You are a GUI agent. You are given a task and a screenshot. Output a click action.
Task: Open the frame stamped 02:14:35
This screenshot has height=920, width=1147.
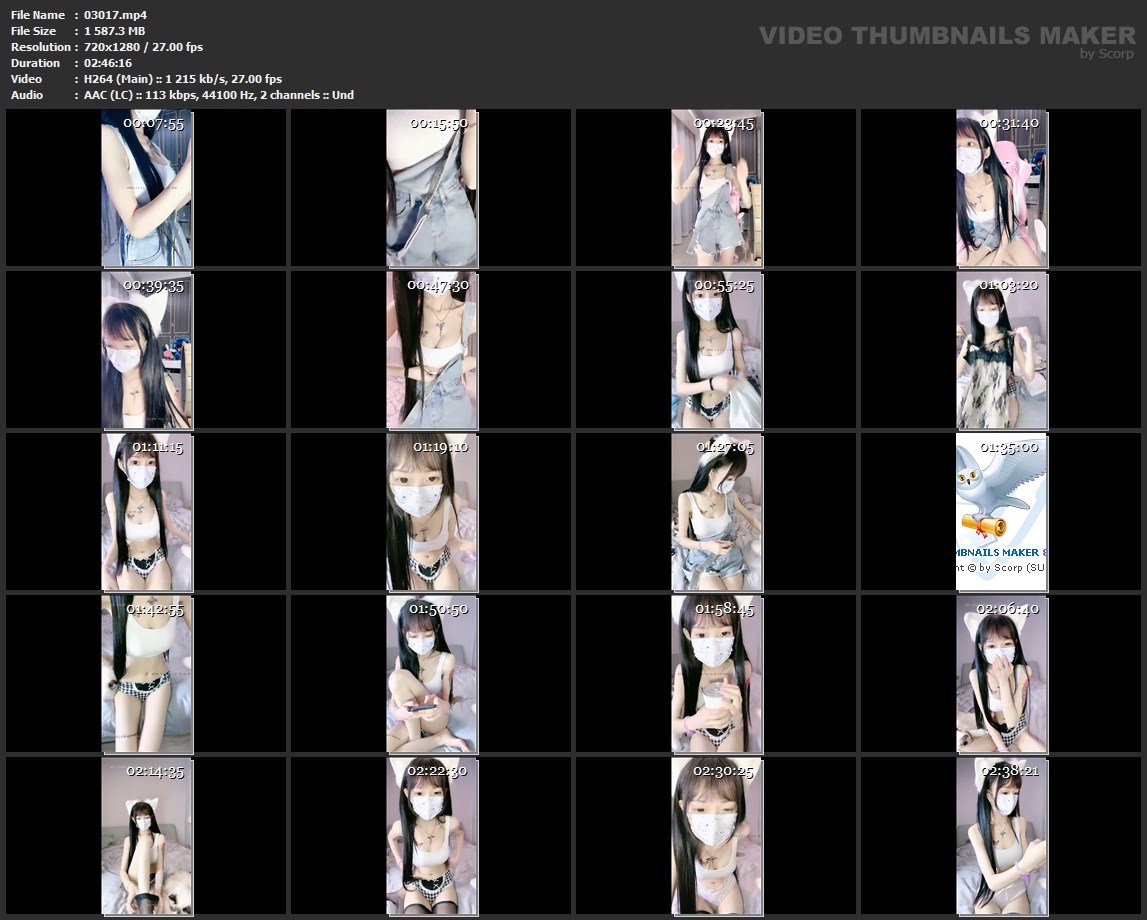pos(146,836)
